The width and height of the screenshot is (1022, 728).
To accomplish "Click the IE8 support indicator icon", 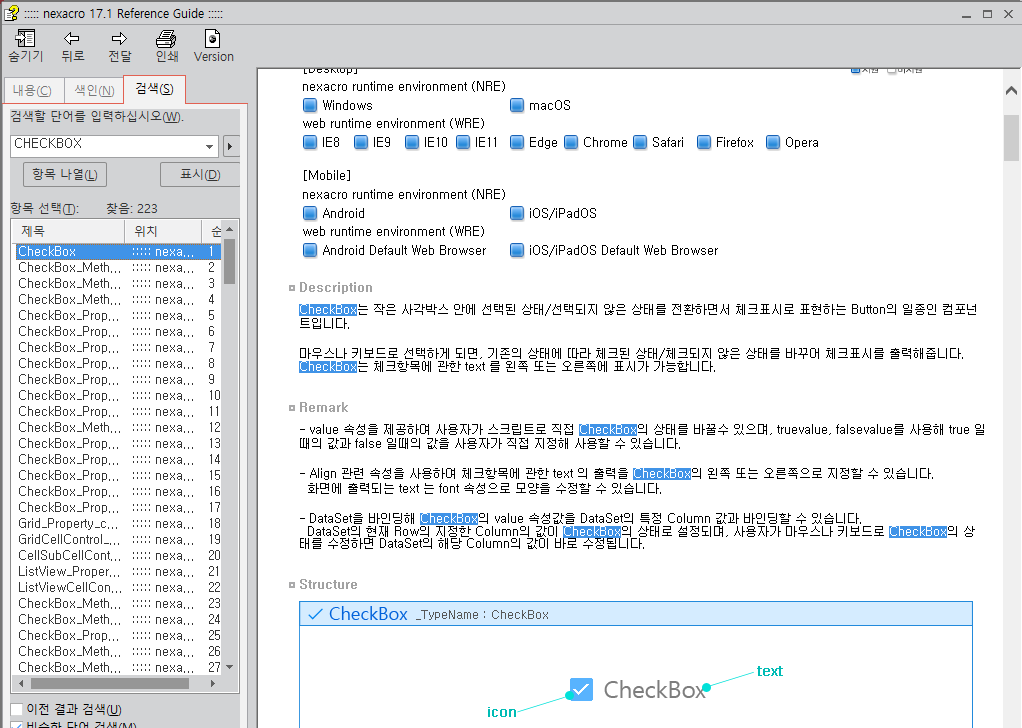I will pos(310,142).
